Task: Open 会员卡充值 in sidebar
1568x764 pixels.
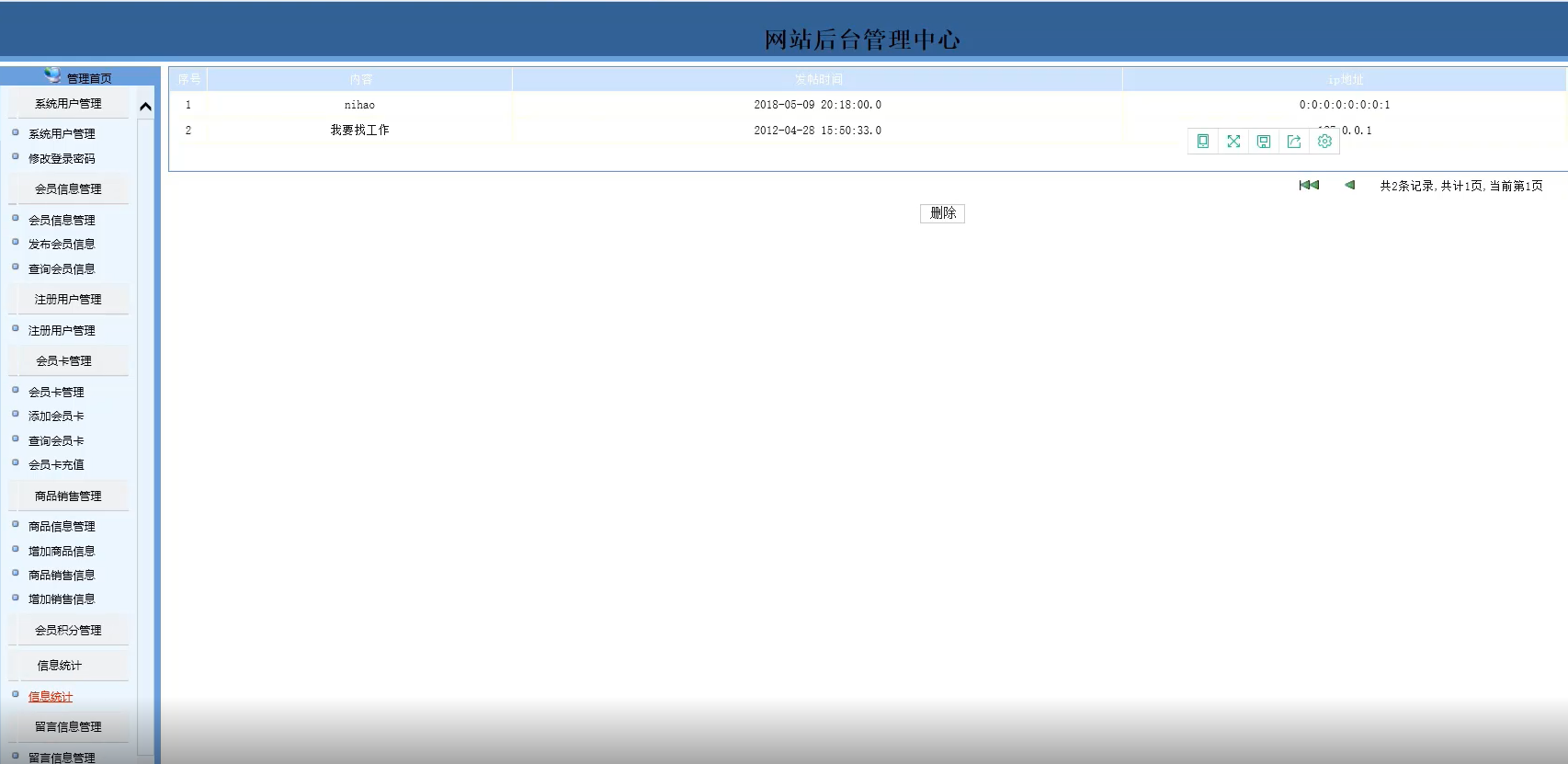Action: [56, 465]
